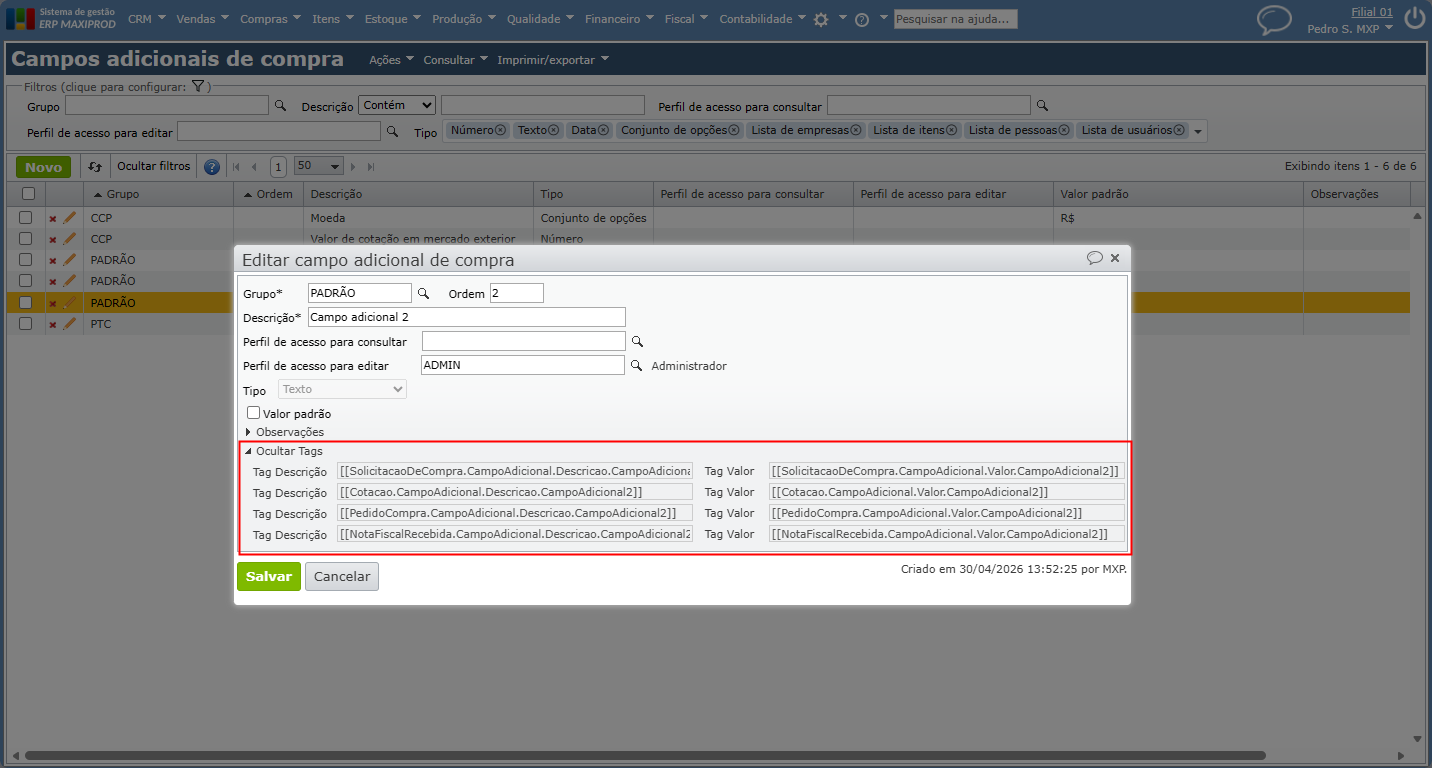Sort the grid by the Grupo column

pyautogui.click(x=123, y=194)
